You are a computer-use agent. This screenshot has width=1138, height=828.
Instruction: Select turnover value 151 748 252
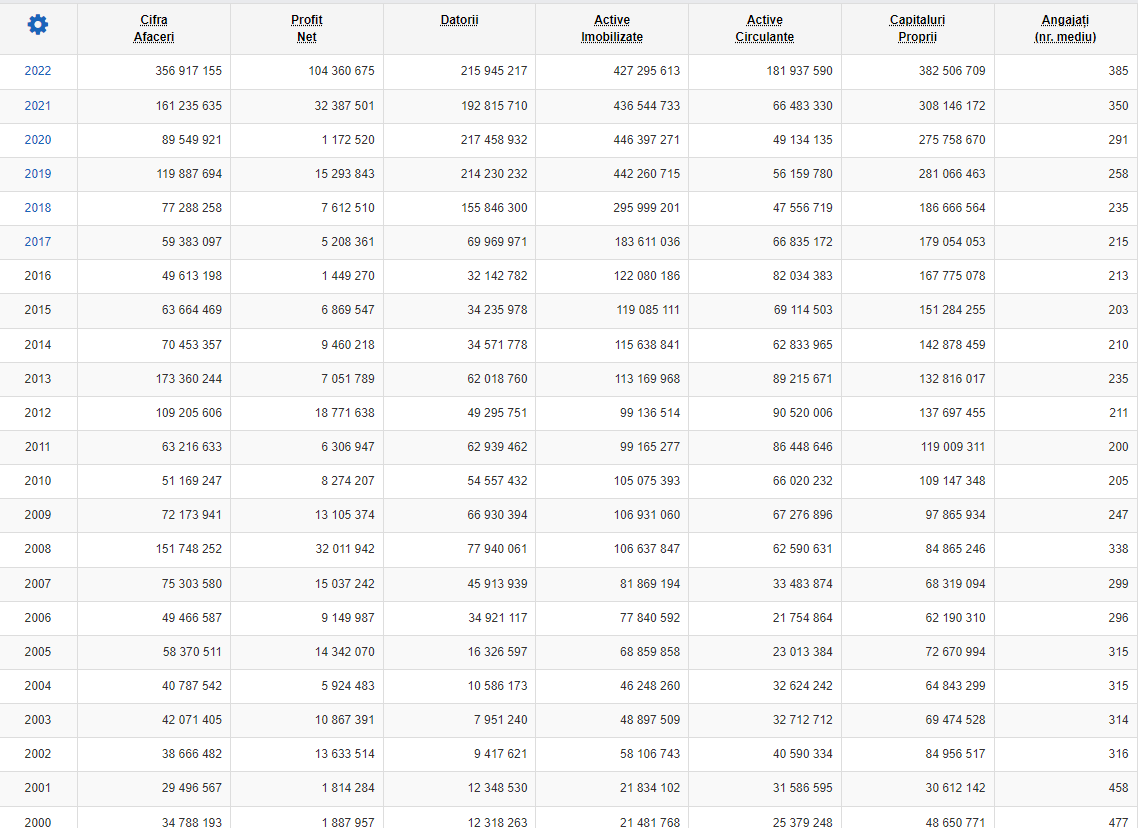(189, 550)
